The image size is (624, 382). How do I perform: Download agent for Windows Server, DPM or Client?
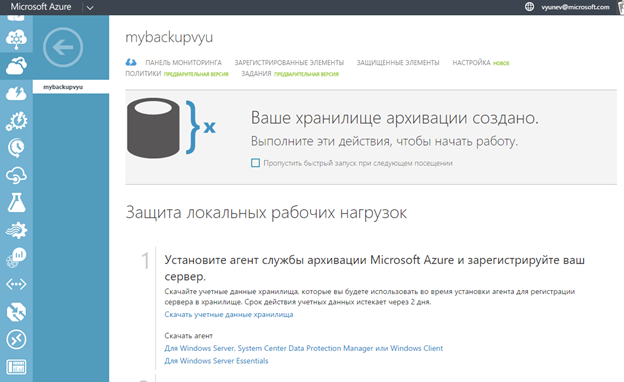click(304, 348)
